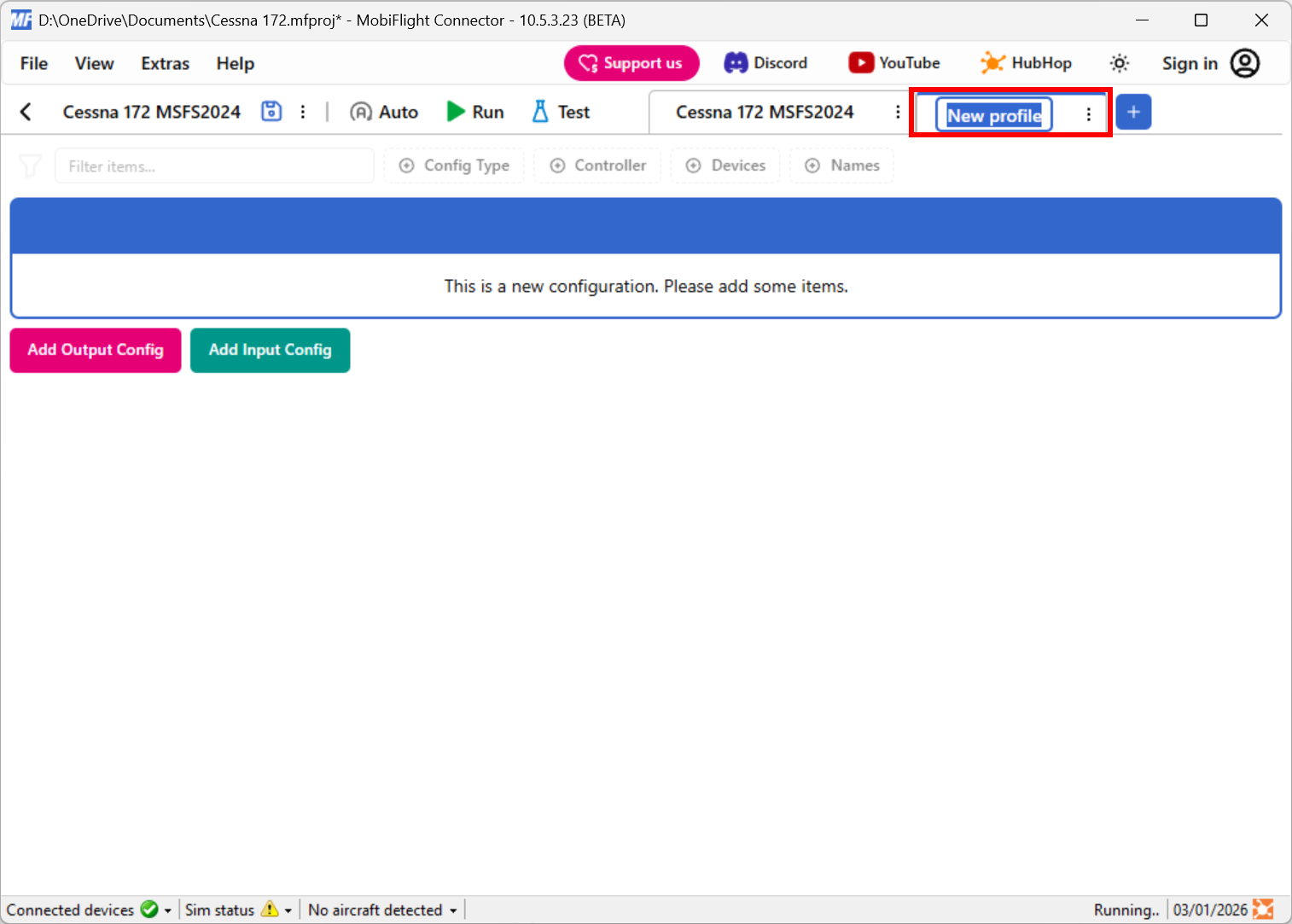
Task: Open the MobiFlight YouTube channel
Action: (x=893, y=62)
